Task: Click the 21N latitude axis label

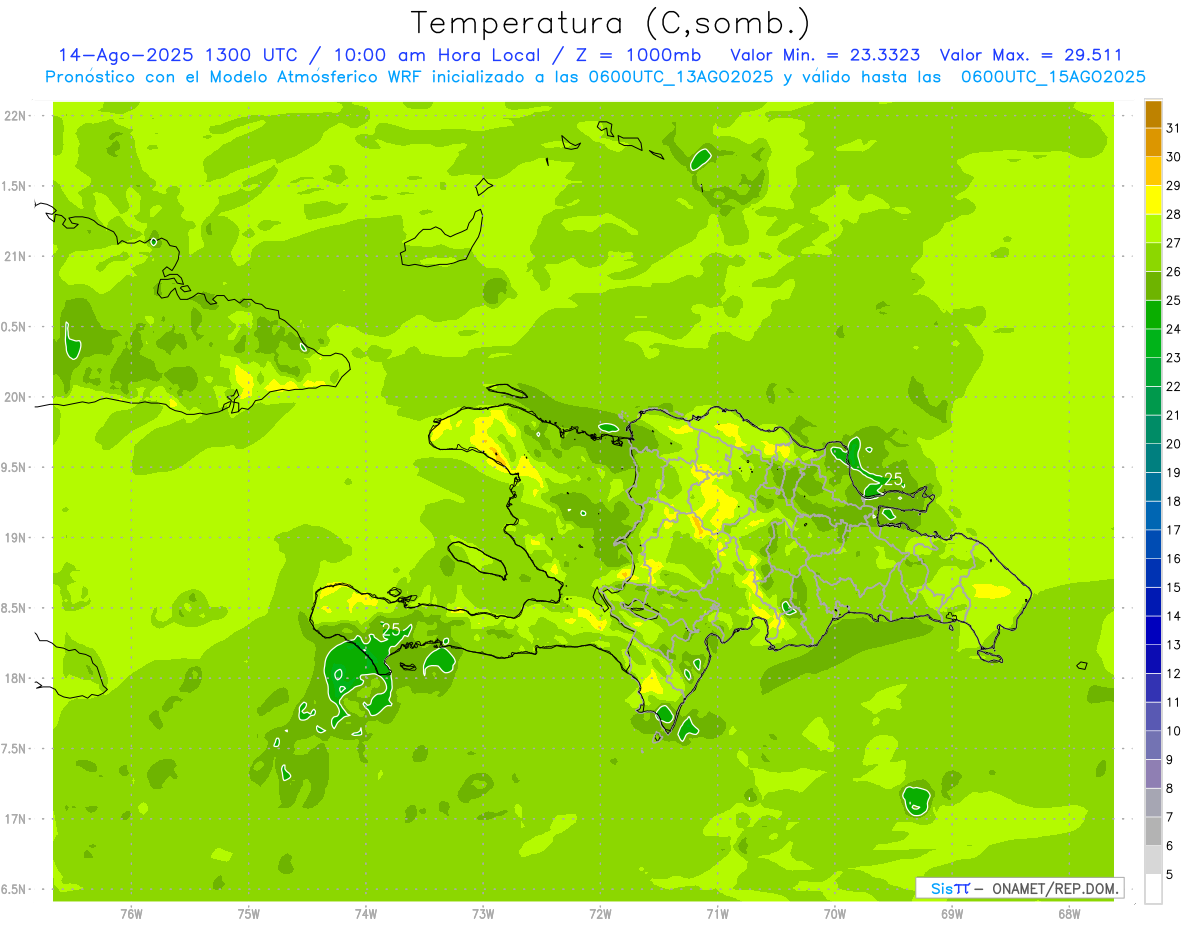Action: coord(16,257)
